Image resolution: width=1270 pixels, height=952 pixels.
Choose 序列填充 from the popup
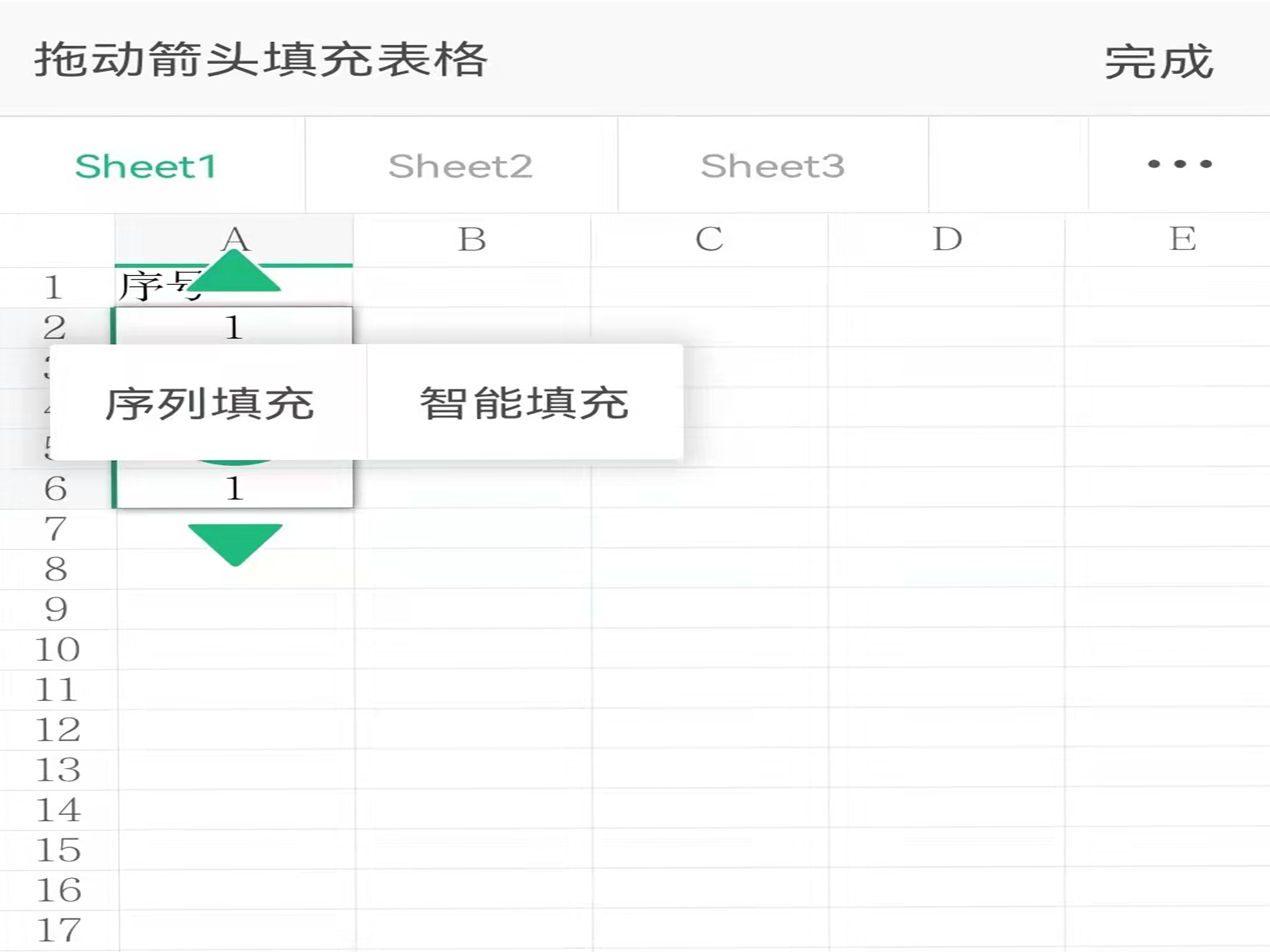210,403
